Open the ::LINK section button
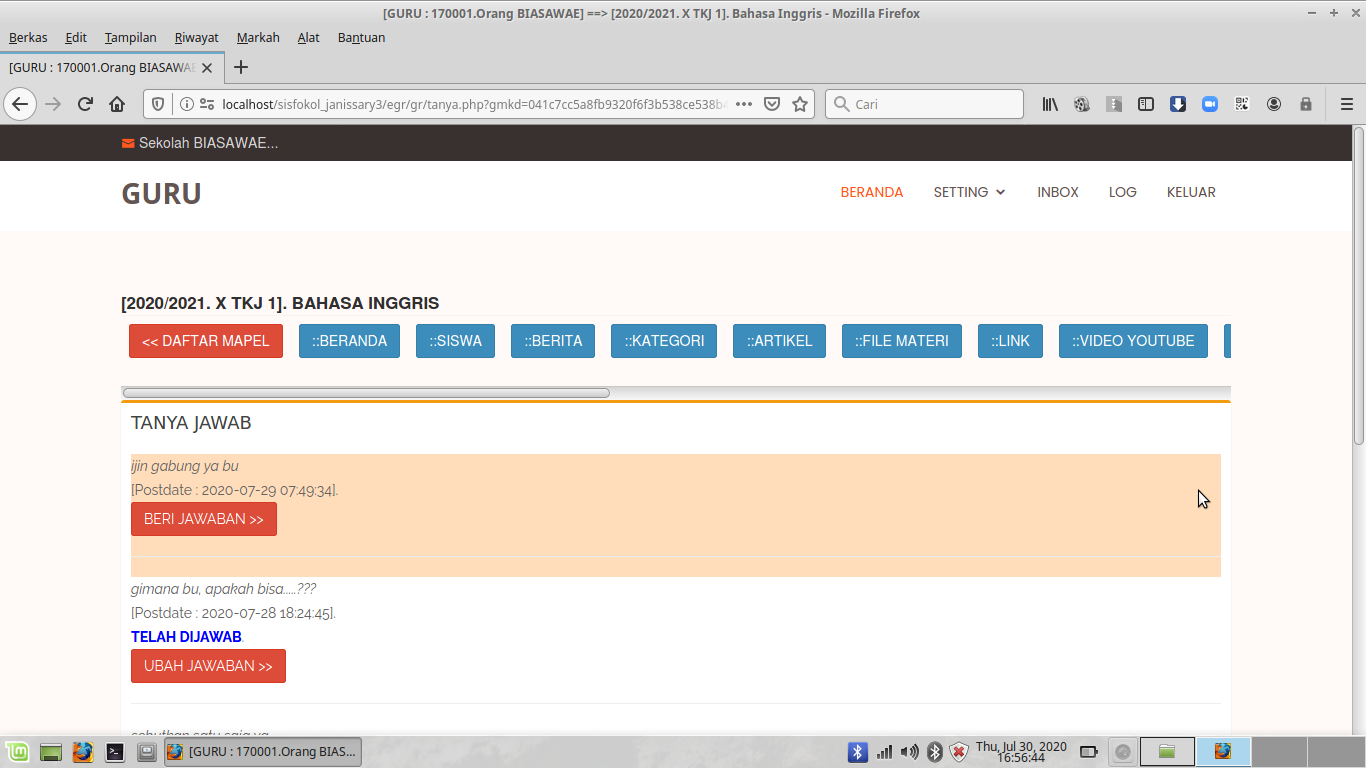This screenshot has height=768, width=1366. (x=1010, y=341)
